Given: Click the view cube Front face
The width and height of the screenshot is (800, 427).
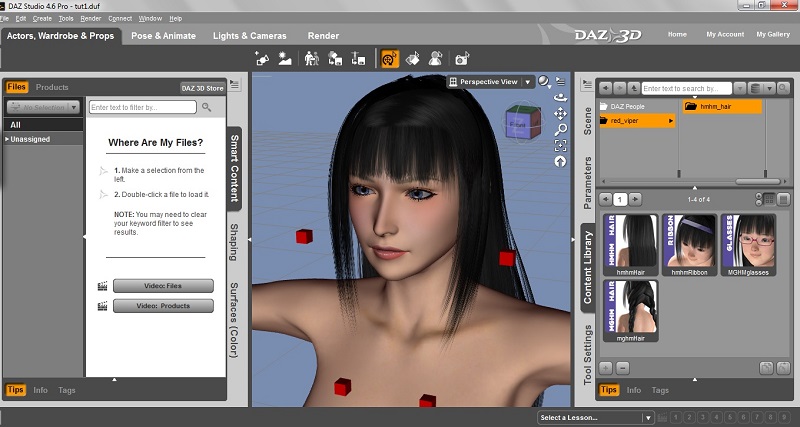Looking at the screenshot, I should coord(516,124).
